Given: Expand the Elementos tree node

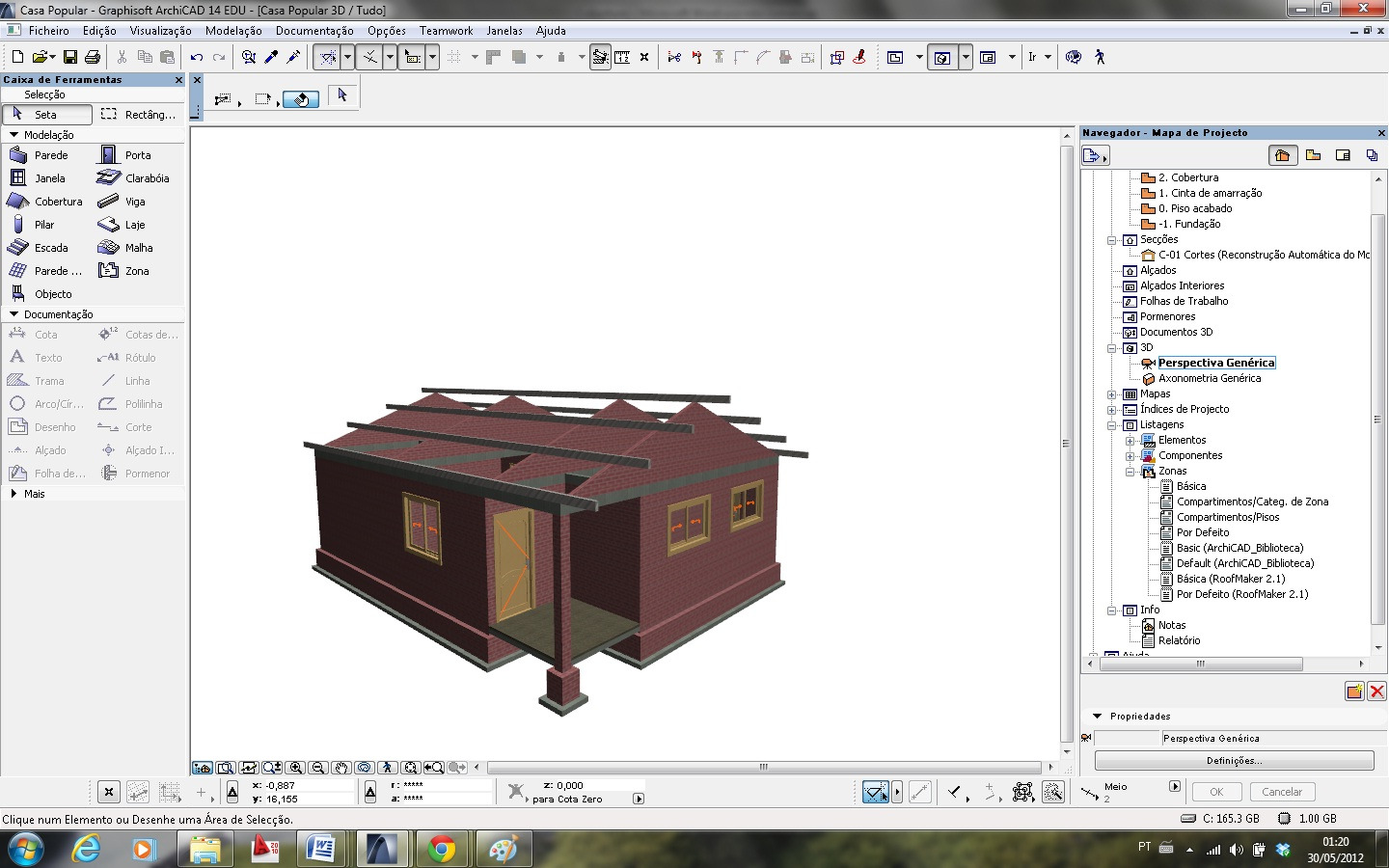Looking at the screenshot, I should click(x=1130, y=440).
